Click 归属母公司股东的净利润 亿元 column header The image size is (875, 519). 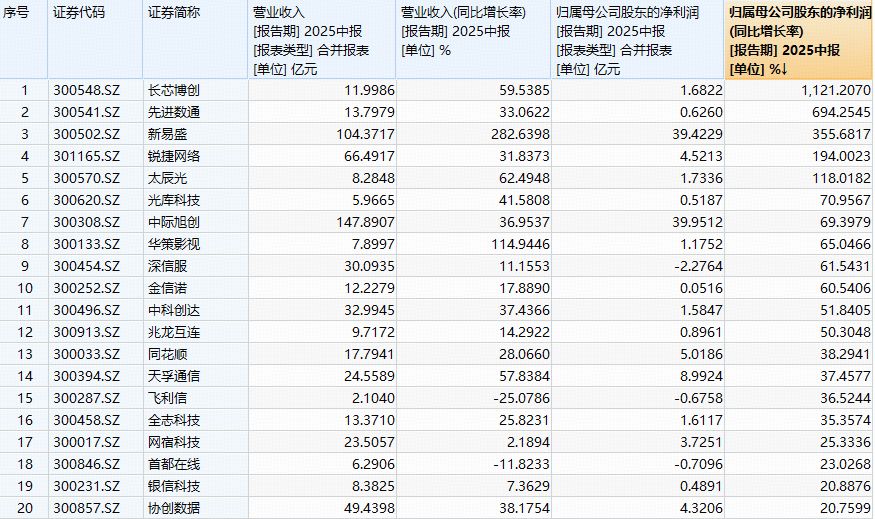(638, 40)
